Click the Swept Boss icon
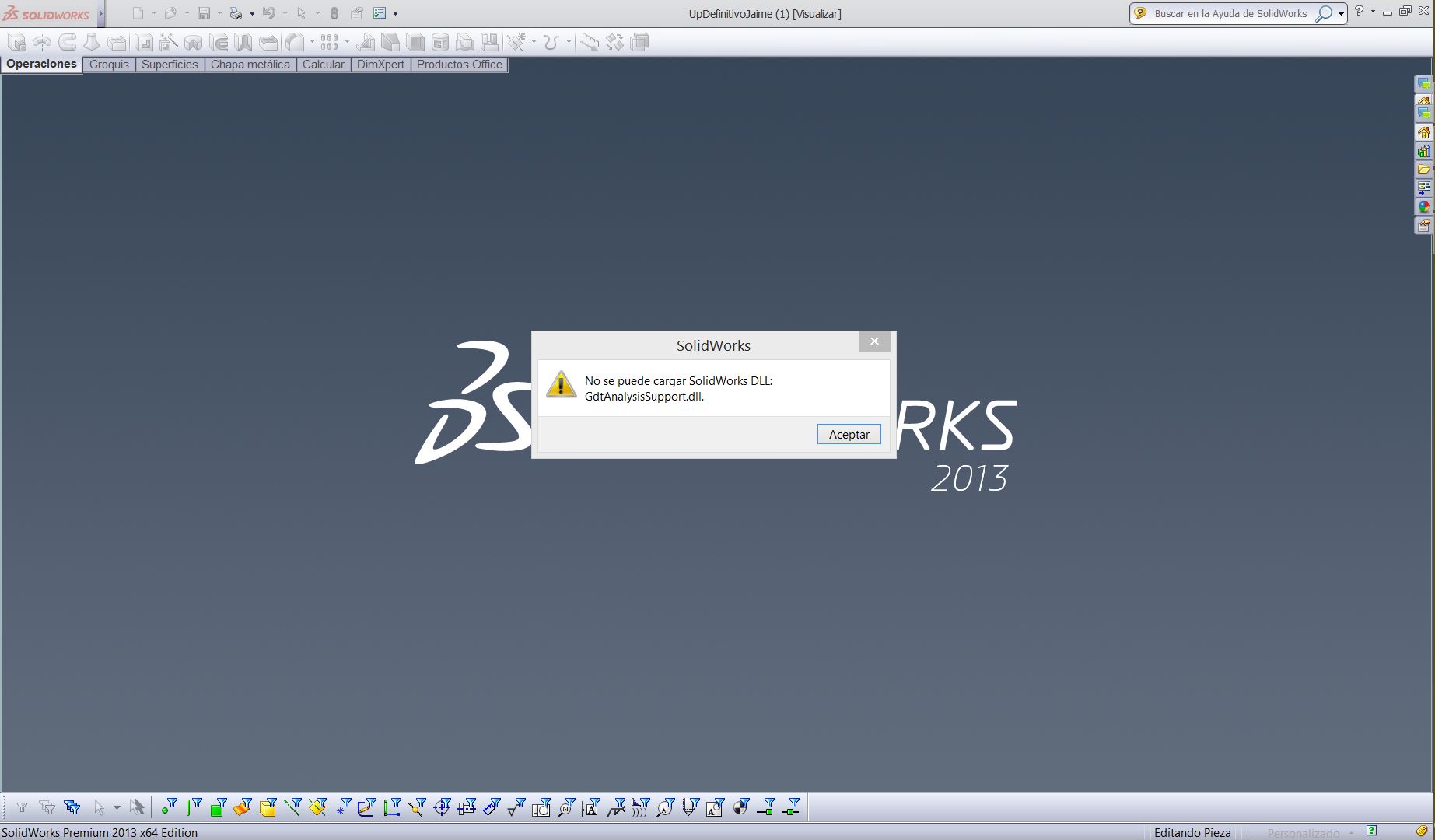Screen dimensions: 1435x840 click(x=67, y=42)
